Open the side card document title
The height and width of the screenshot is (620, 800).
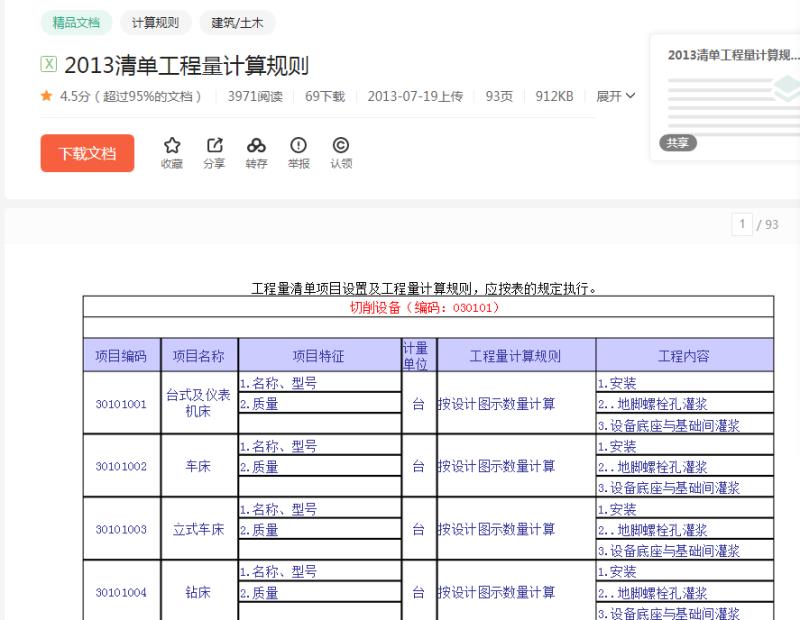[x=733, y=55]
